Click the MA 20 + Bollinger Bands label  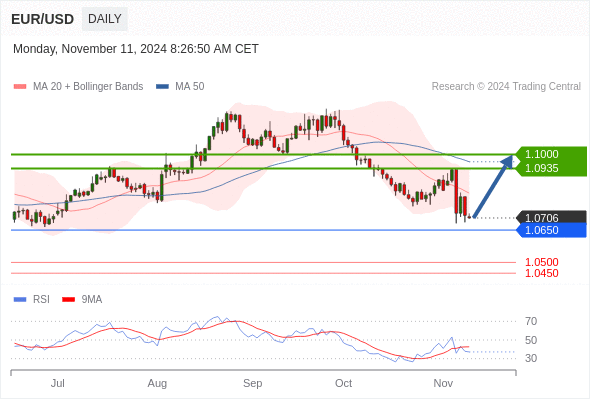point(88,87)
